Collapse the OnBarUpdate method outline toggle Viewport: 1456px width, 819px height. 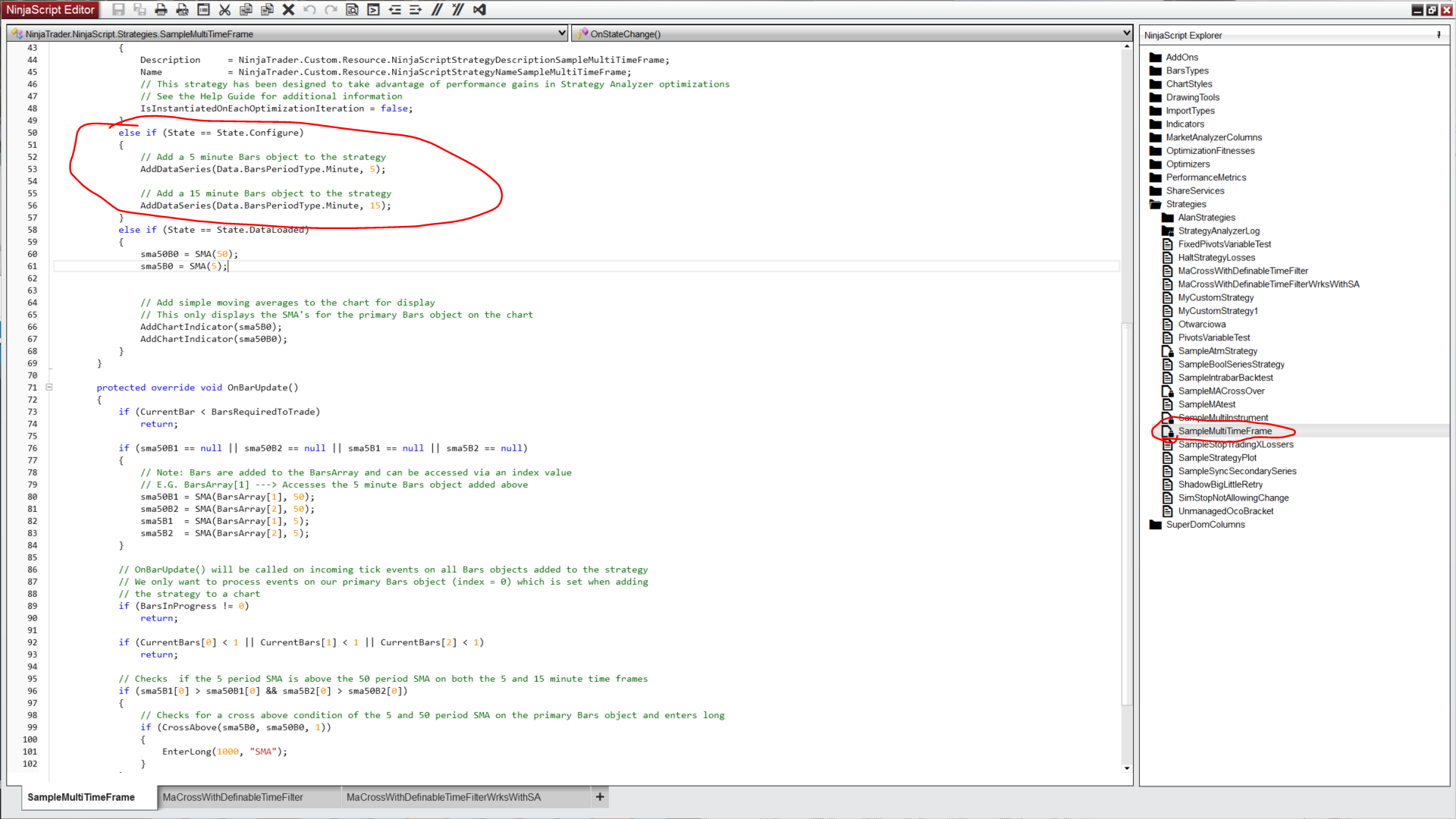click(49, 388)
